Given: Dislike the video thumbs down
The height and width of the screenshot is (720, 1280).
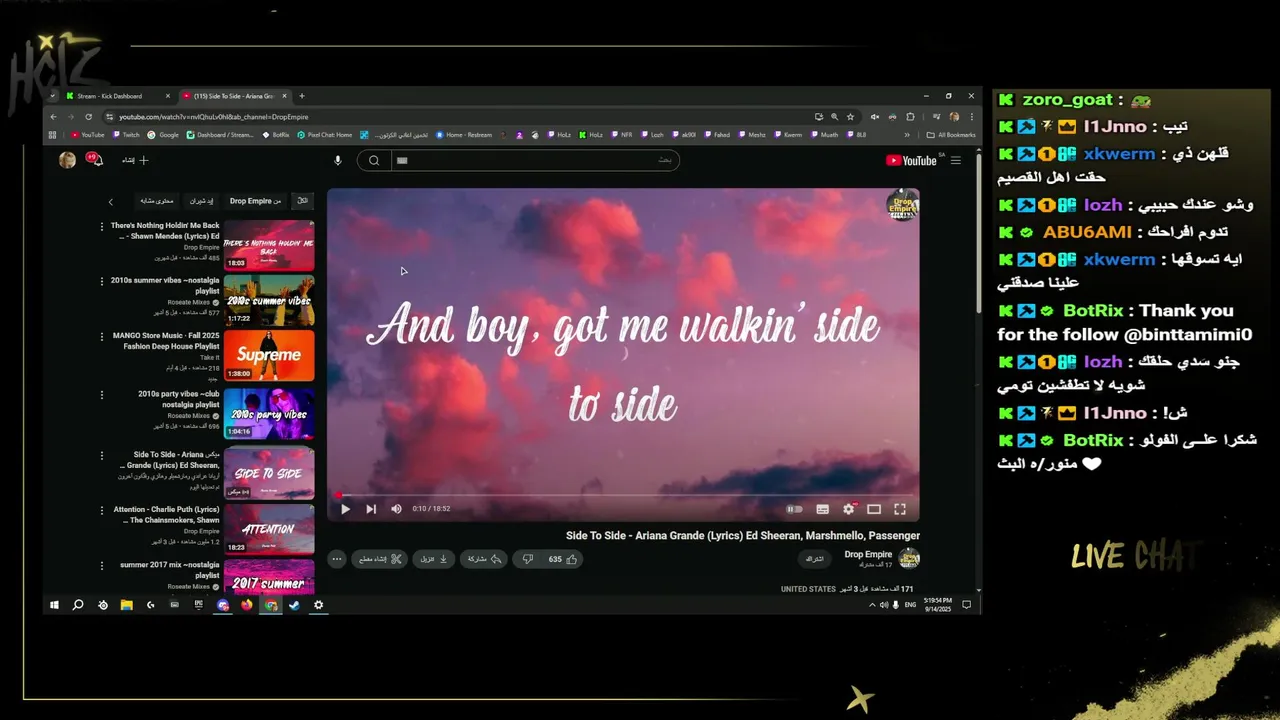Looking at the screenshot, I should [x=528, y=559].
